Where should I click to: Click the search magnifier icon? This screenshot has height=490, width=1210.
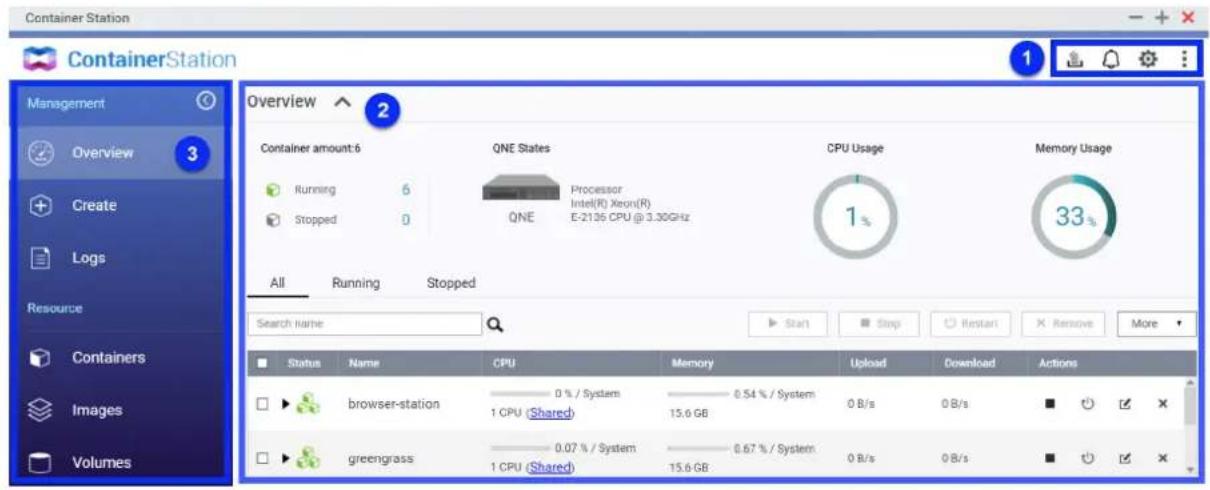[494, 324]
